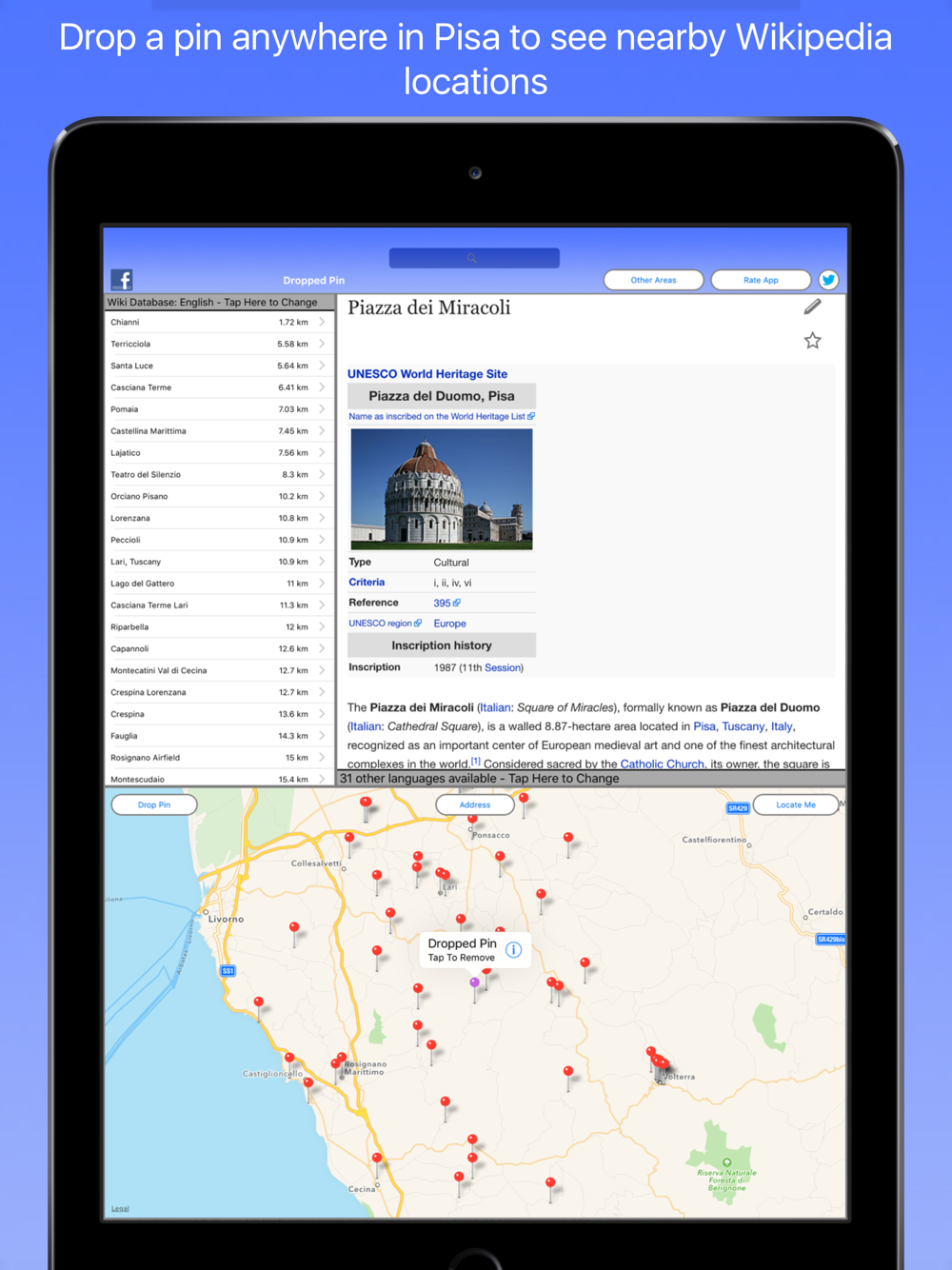Expand the Pomaia row chevron

tap(323, 409)
